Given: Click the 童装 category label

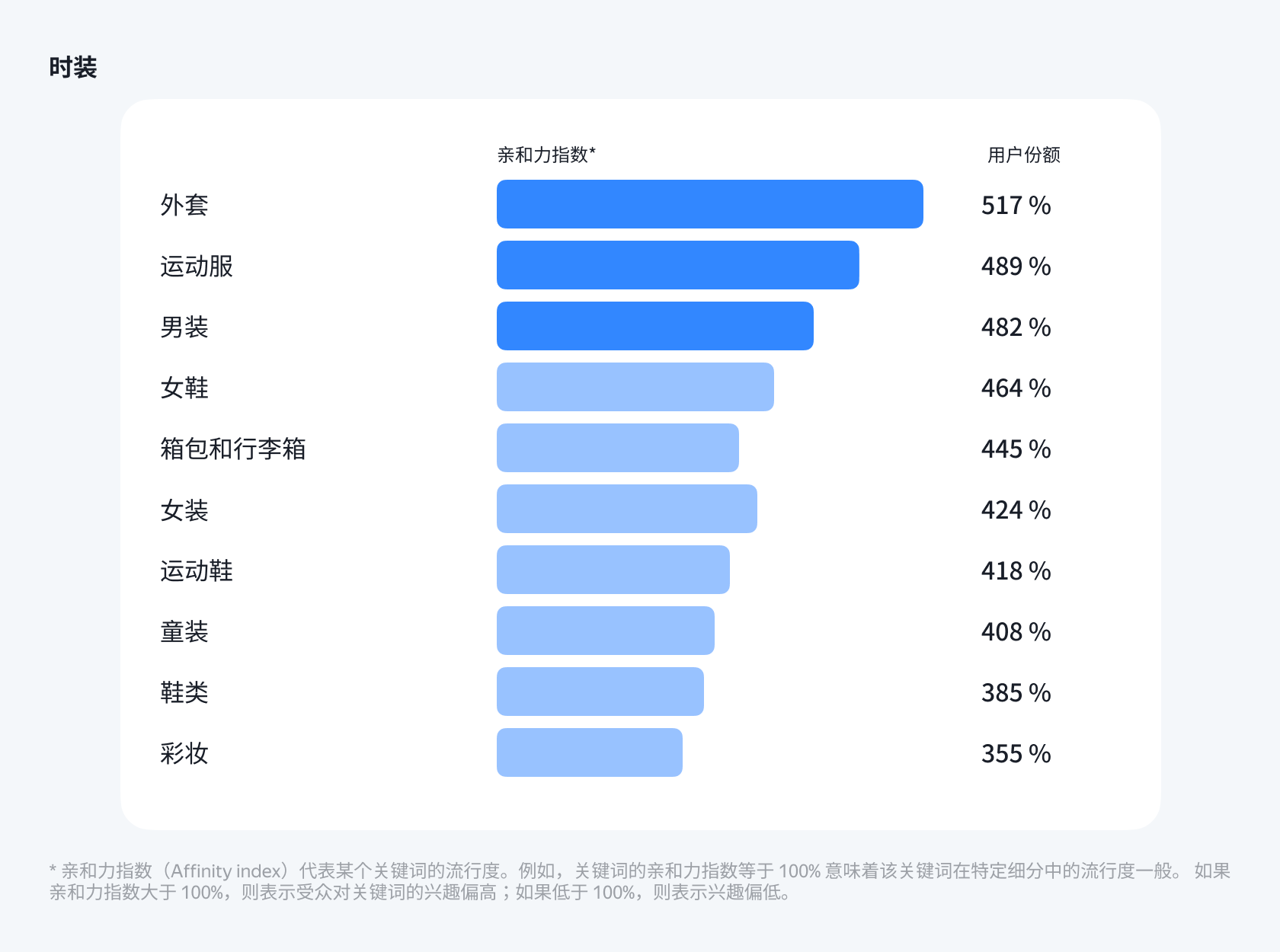Looking at the screenshot, I should pyautogui.click(x=184, y=631).
